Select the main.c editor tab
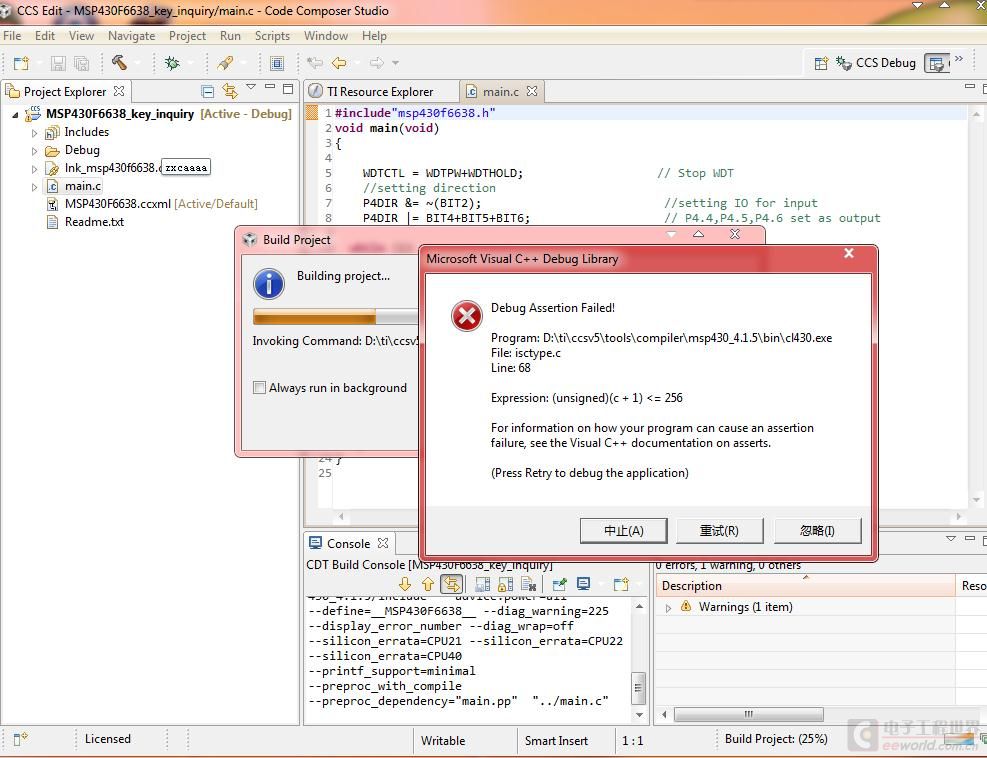The height and width of the screenshot is (758, 987). 500,92
